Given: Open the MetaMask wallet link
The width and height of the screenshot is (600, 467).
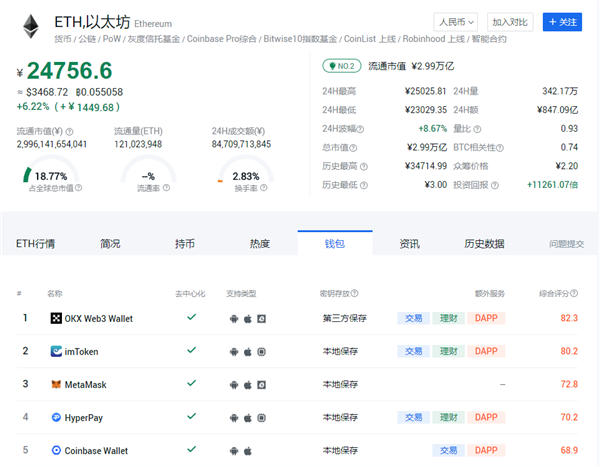Looking at the screenshot, I should (85, 385).
